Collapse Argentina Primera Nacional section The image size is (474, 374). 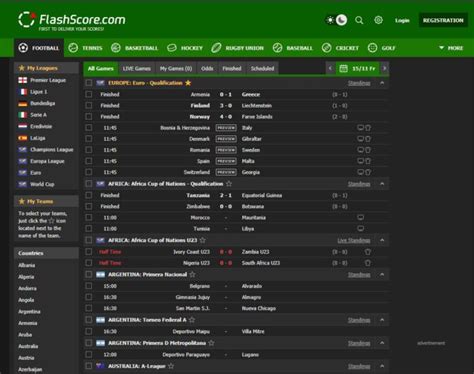[382, 275]
